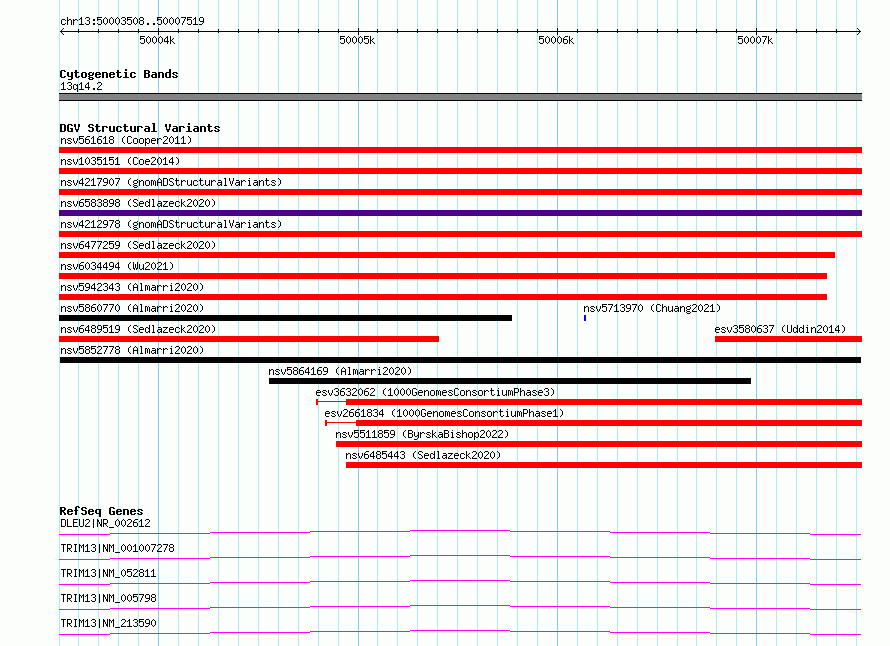Screen dimensions: 890x646
Task: Open the DLEU2|NR_002612 gene label
Action: pyautogui.click(x=105, y=523)
